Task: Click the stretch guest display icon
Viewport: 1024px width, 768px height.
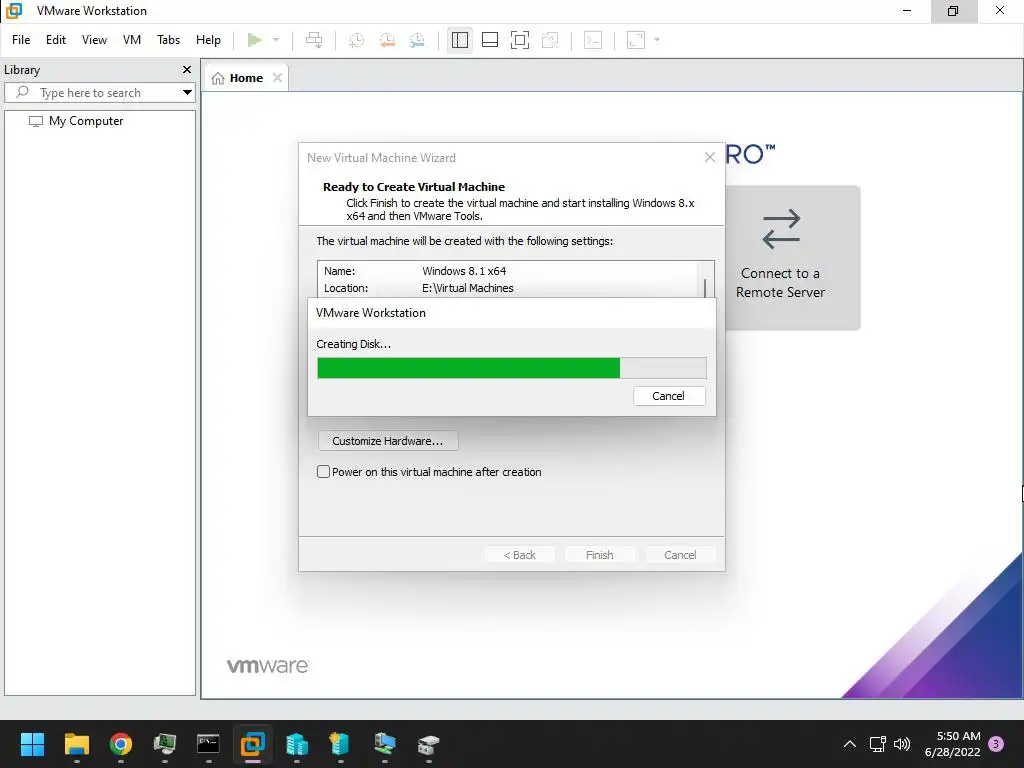Action: pyautogui.click(x=635, y=40)
